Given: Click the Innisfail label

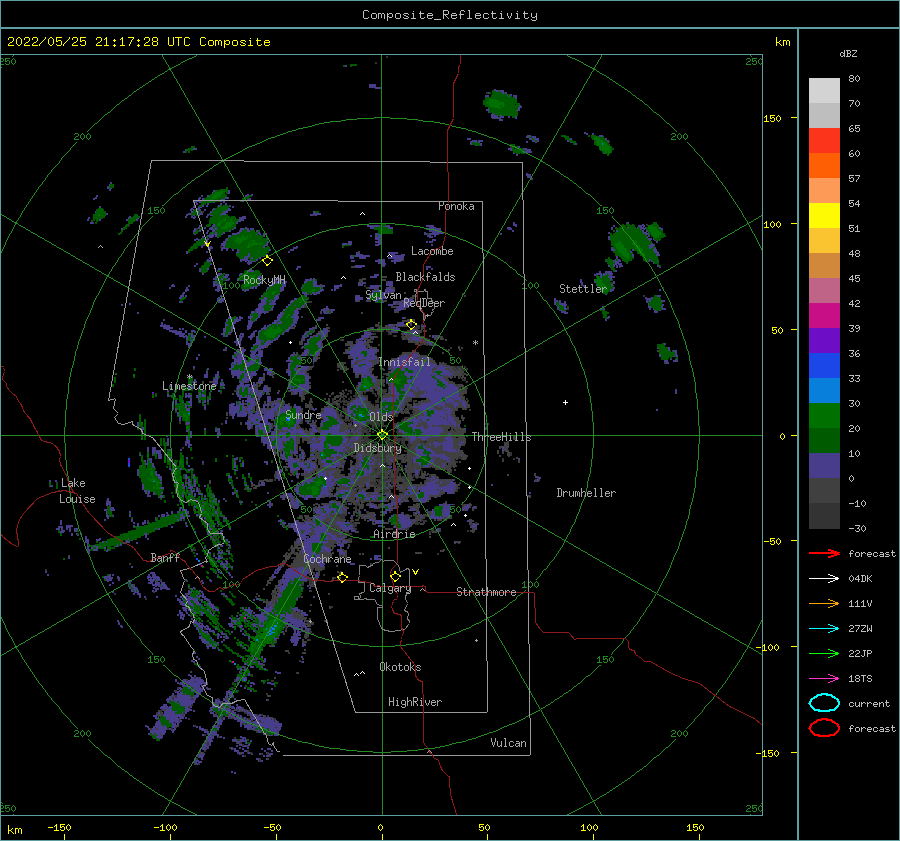Looking at the screenshot, I should coord(404,362).
